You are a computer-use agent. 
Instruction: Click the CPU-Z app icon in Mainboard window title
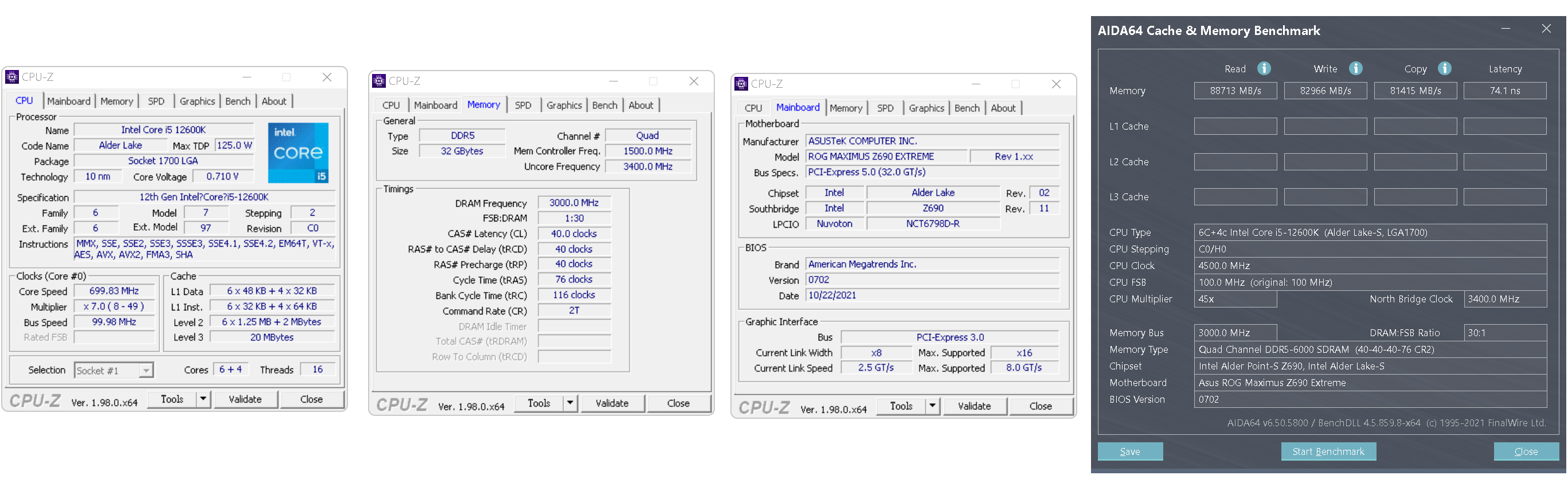(x=741, y=84)
